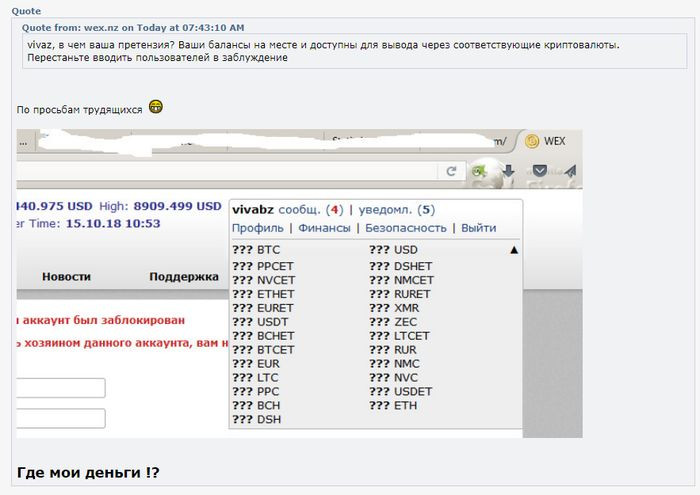Image resolution: width=700 pixels, height=495 pixels.
Task: Select the ??? RUR balance row
Action: [393, 350]
